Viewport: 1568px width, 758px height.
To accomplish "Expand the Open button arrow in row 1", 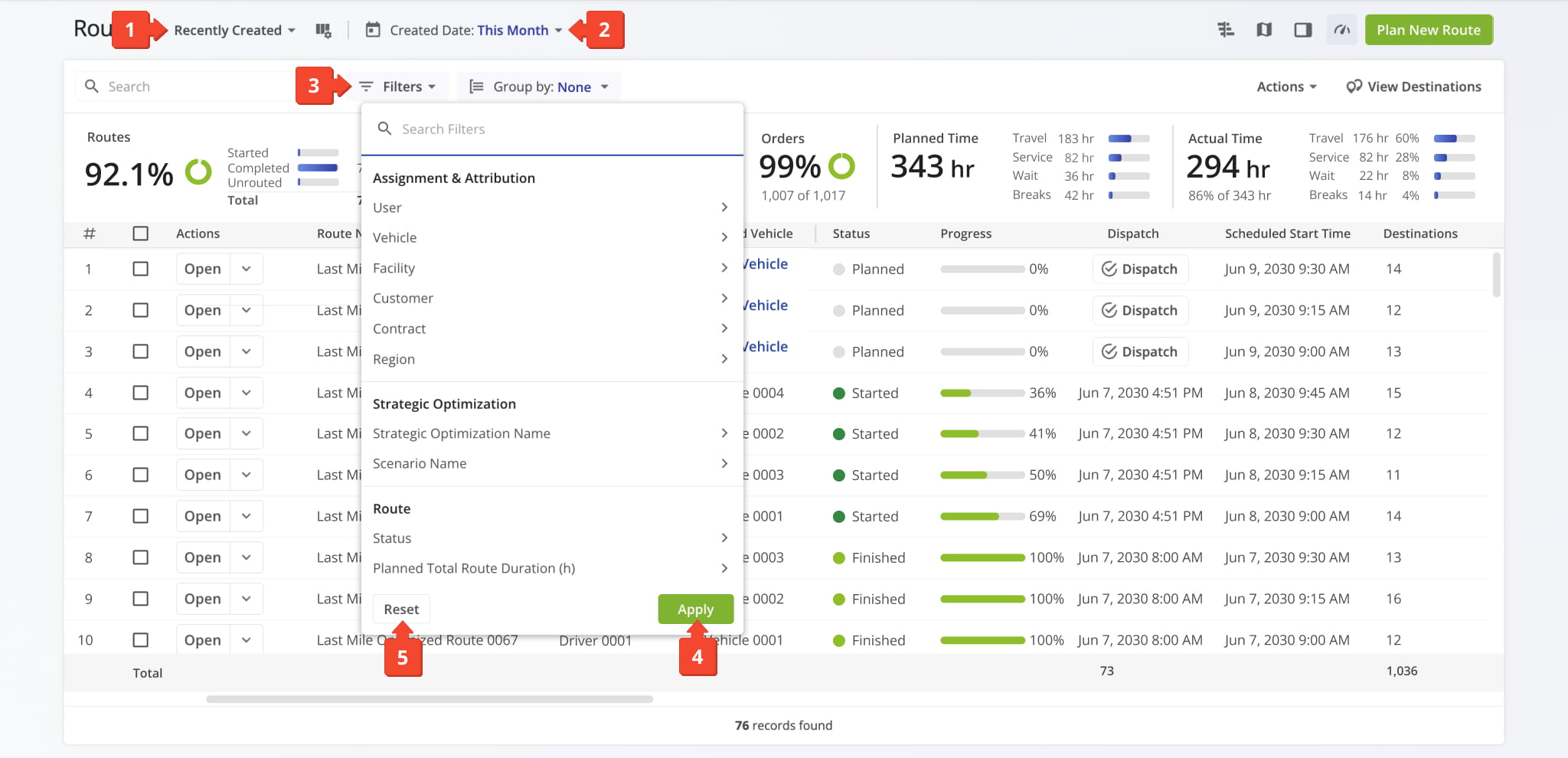I will pos(247,269).
